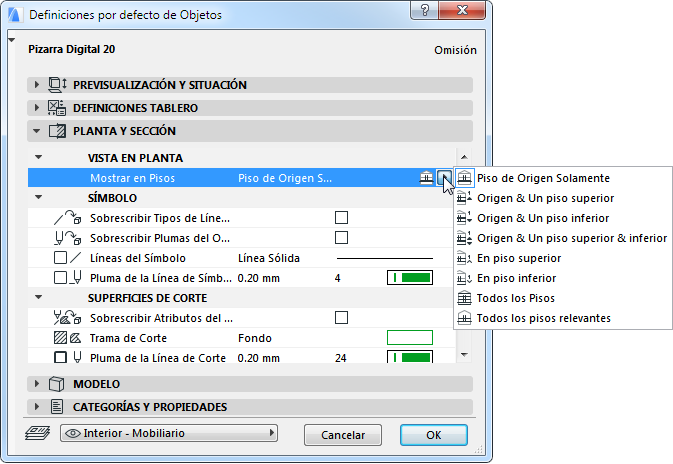Click the Piso de Origen S... value

[285, 178]
